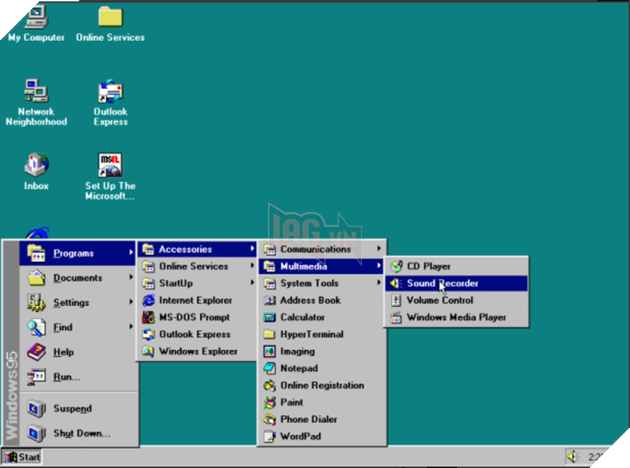Select Accessories in the Programs menu
Image resolution: width=630 pixels, height=468 pixels.
(x=197, y=249)
